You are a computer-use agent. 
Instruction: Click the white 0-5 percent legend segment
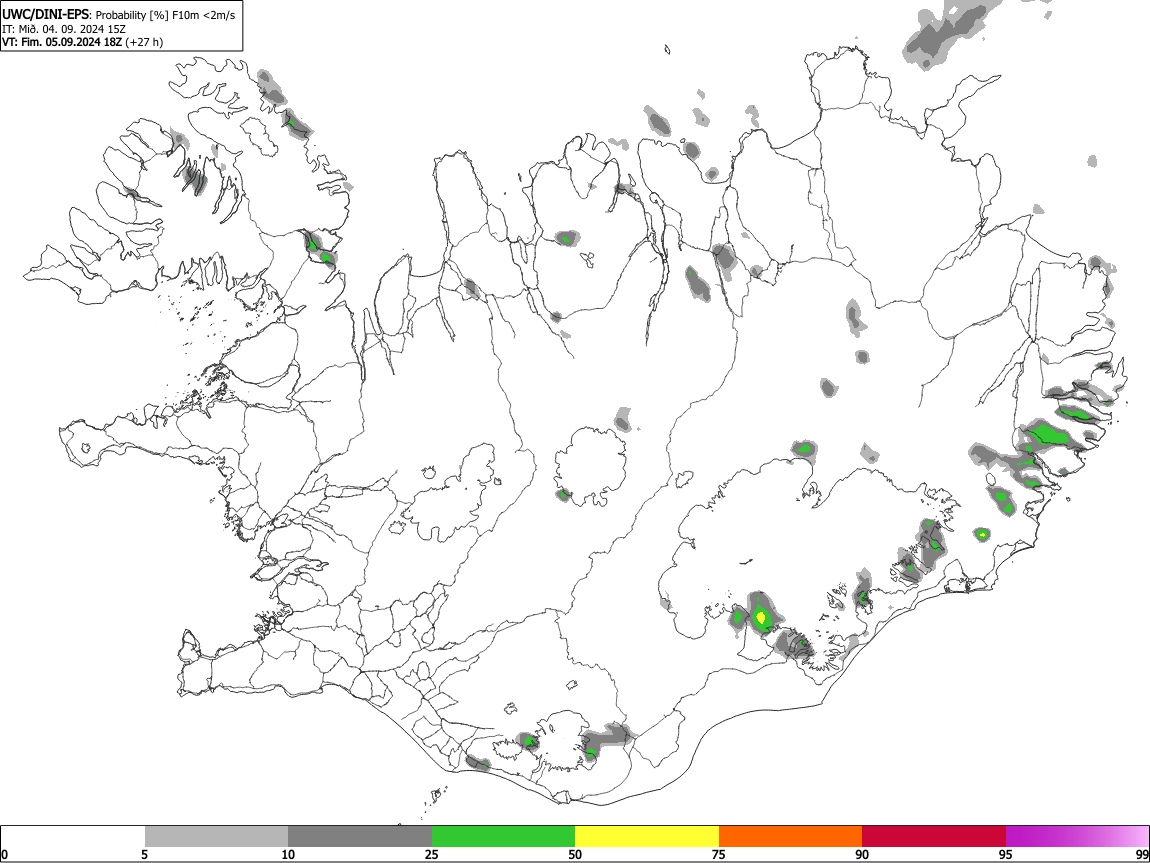[x=73, y=837]
